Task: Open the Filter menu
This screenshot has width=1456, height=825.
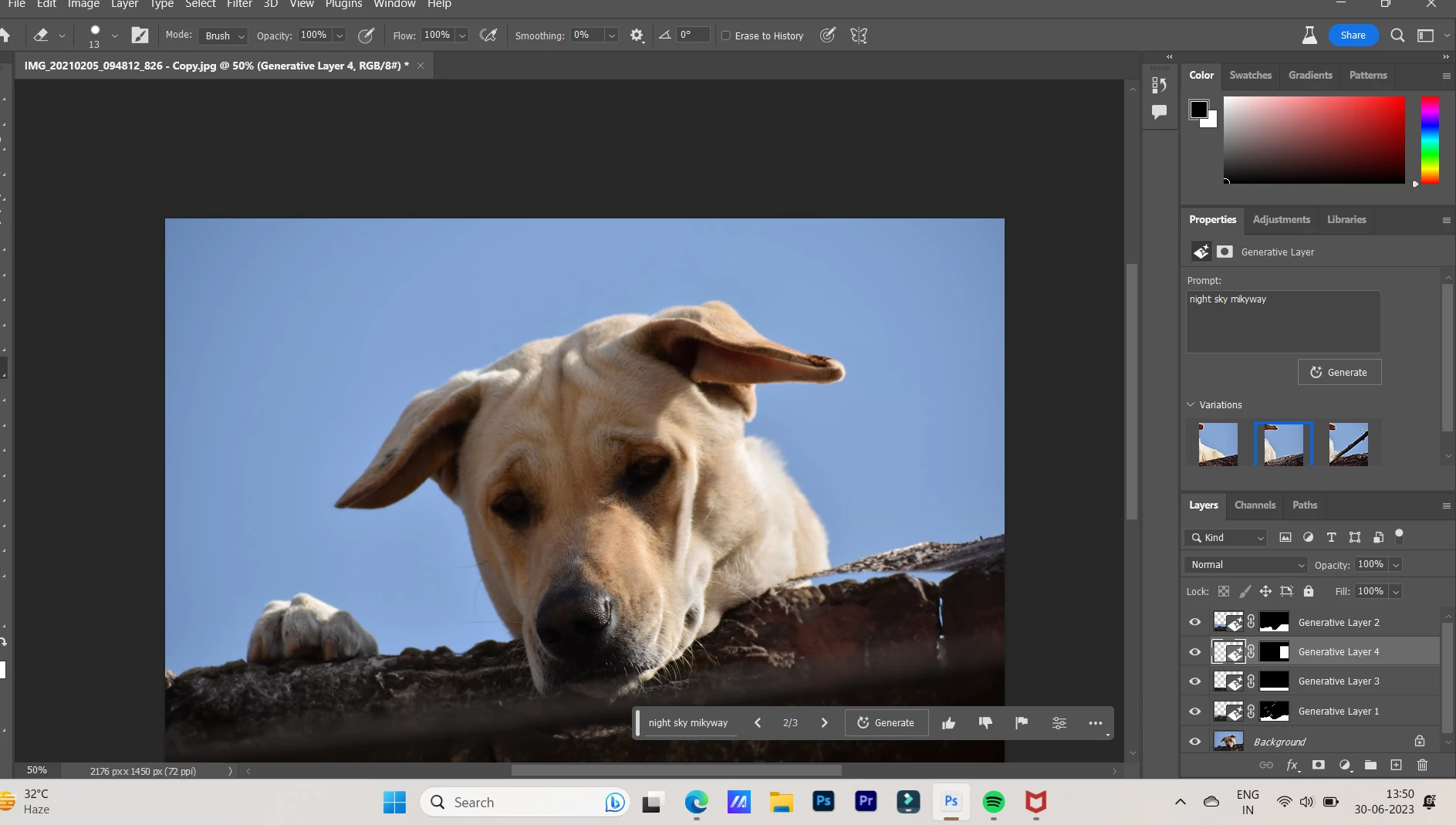Action: (239, 5)
